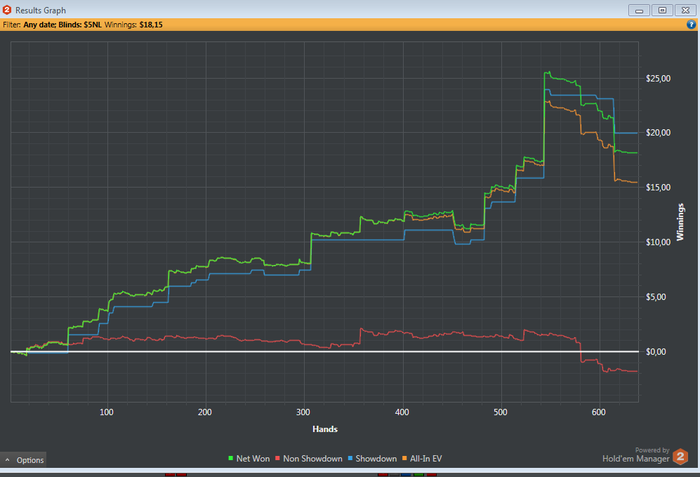Click the red Non Showdown color swatch
The image size is (700, 477).
click(x=277, y=458)
